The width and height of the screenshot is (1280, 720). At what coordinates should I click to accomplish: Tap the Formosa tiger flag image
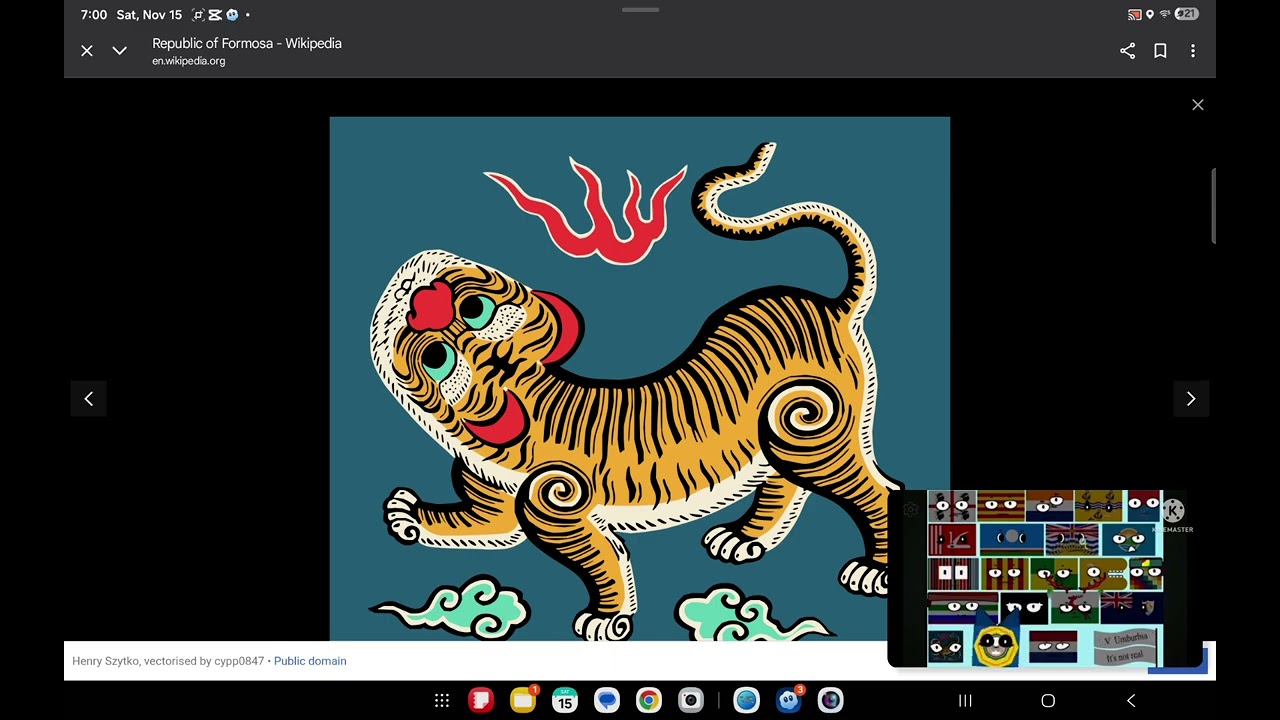pyautogui.click(x=640, y=379)
